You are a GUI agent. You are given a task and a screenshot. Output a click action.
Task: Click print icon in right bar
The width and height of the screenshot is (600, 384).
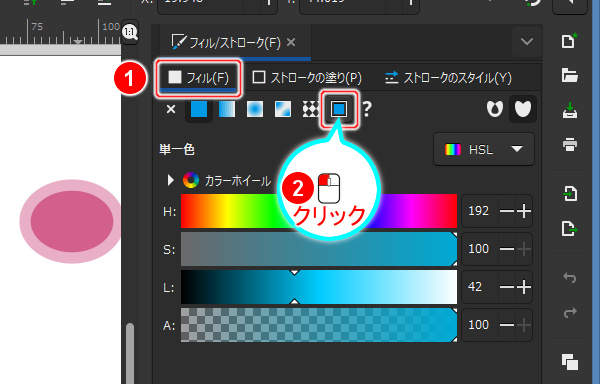coord(569,145)
